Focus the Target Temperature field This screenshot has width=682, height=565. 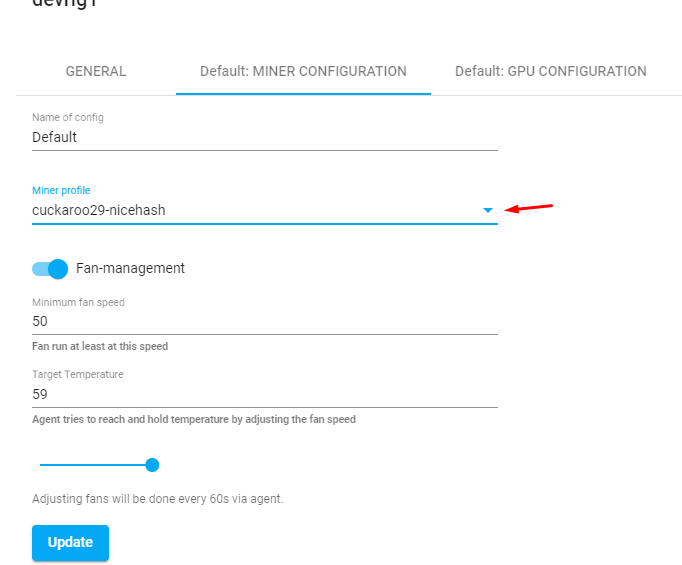(x=265, y=394)
